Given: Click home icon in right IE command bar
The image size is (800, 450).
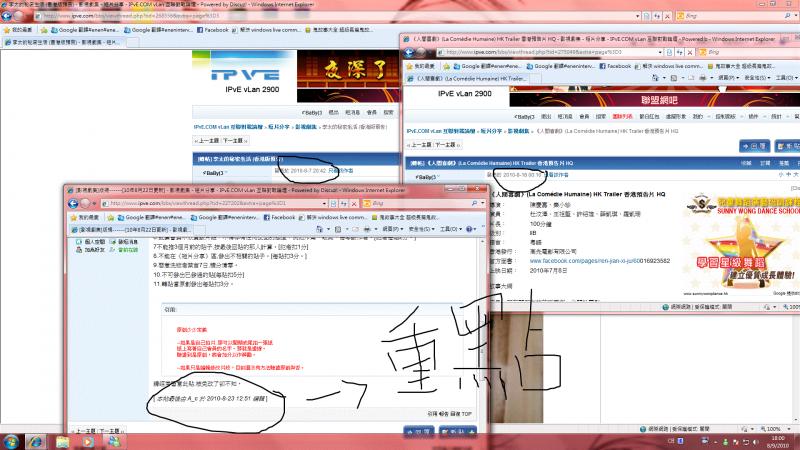Looking at the screenshot, I should (x=656, y=78).
